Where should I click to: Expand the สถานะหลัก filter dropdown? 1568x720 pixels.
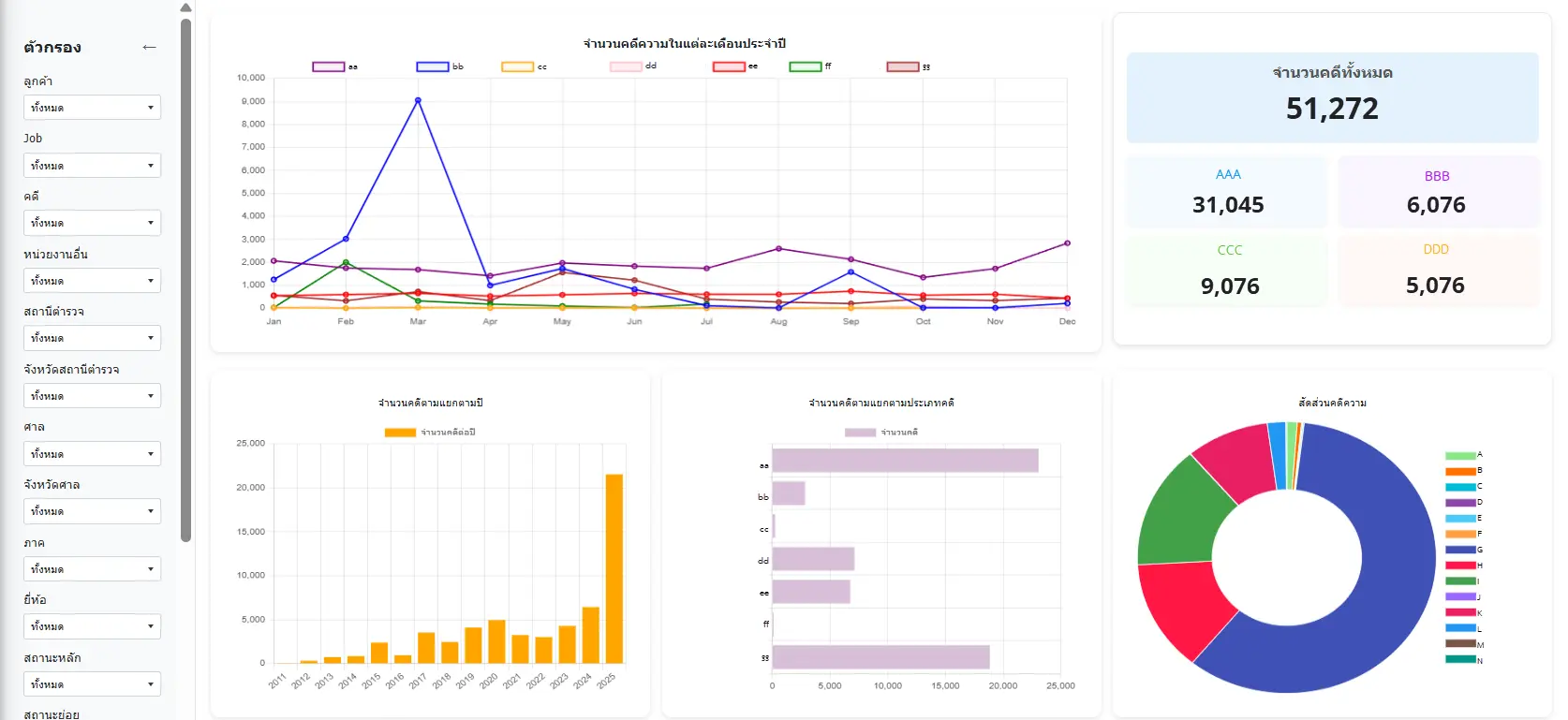(92, 684)
